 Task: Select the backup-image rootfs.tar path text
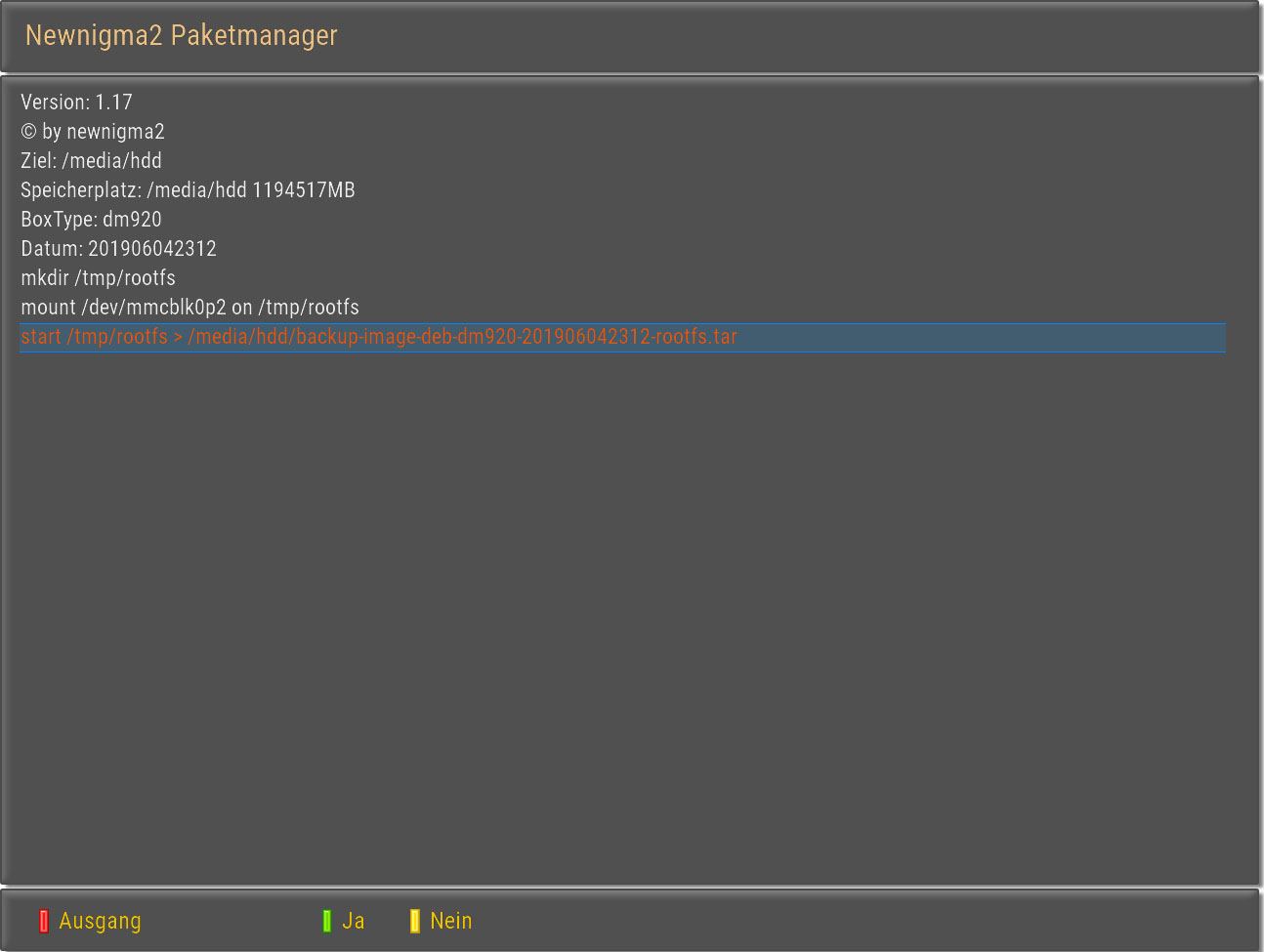(x=462, y=337)
